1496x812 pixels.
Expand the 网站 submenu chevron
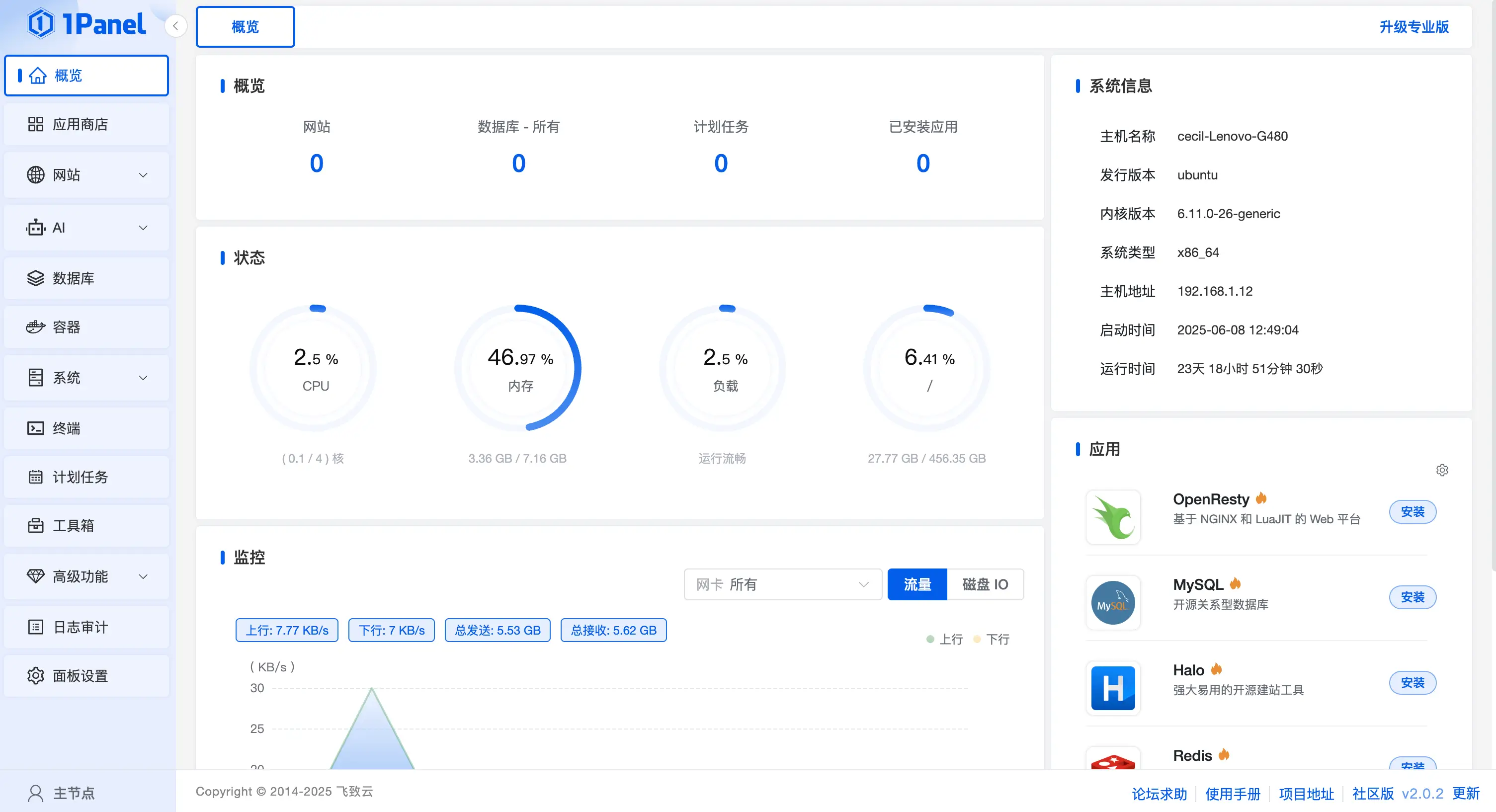[143, 175]
